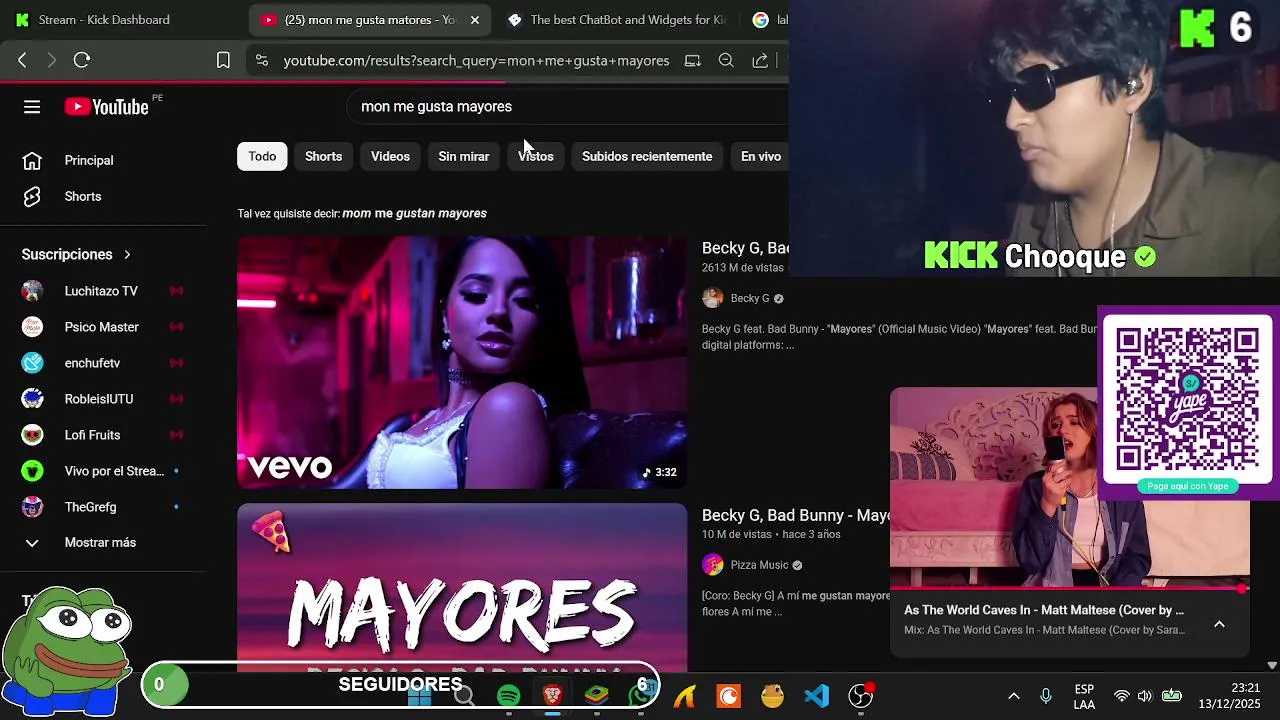Viewport: 1280px width, 720px height.
Task: Open RobleisIUTU subscription
Action: [x=103, y=399]
